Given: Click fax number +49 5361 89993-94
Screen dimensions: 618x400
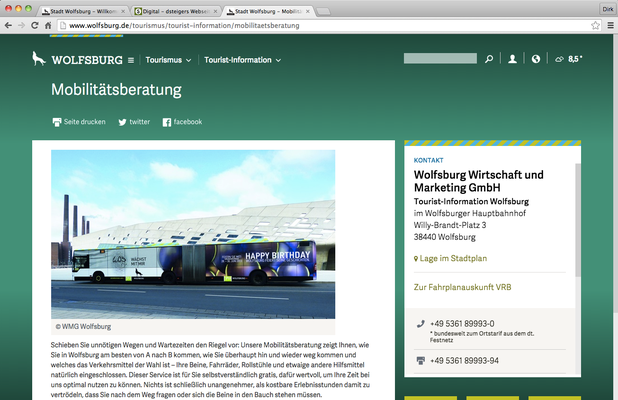Looking at the screenshot, I should [x=464, y=361].
